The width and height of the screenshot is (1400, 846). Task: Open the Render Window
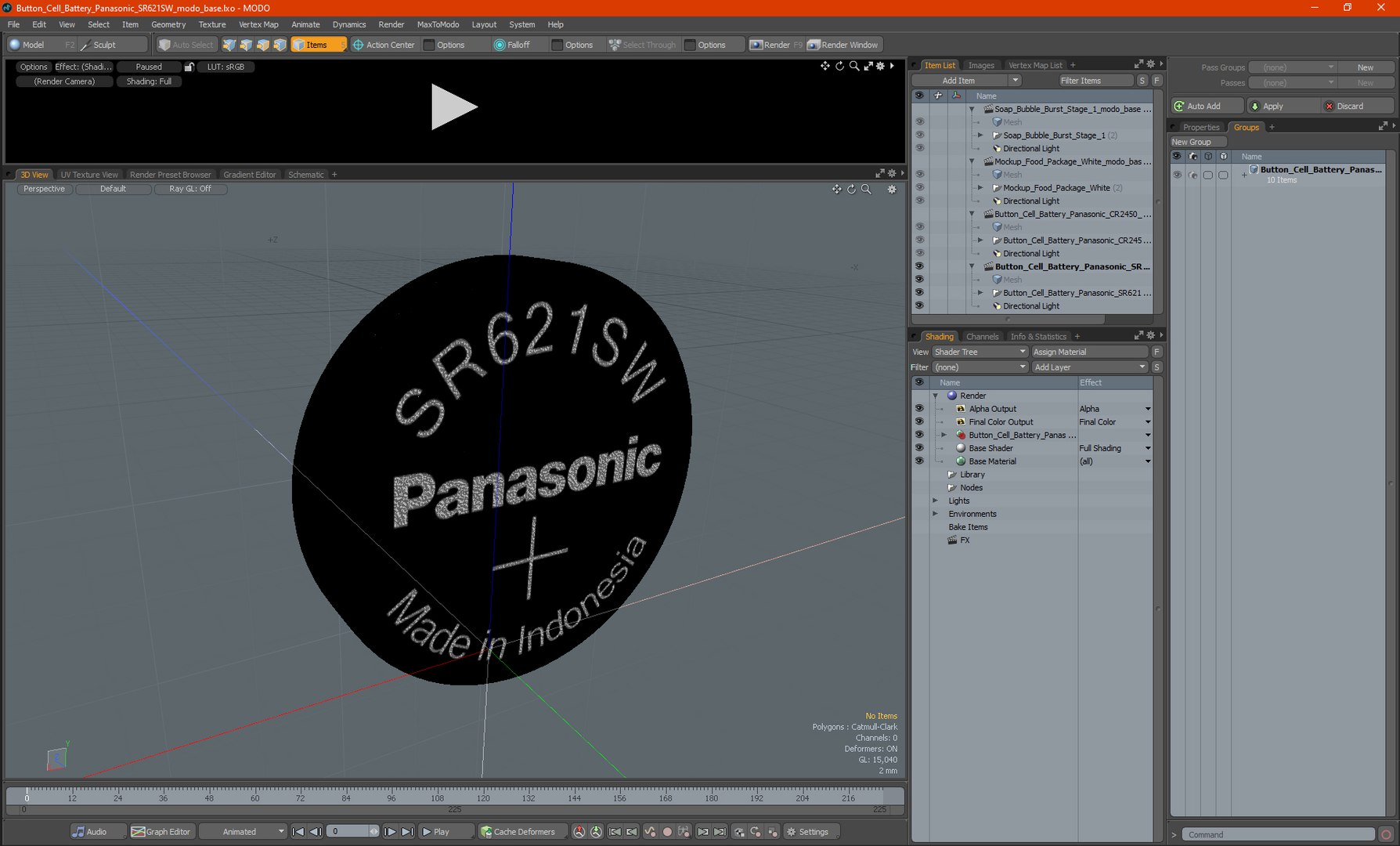point(843,45)
